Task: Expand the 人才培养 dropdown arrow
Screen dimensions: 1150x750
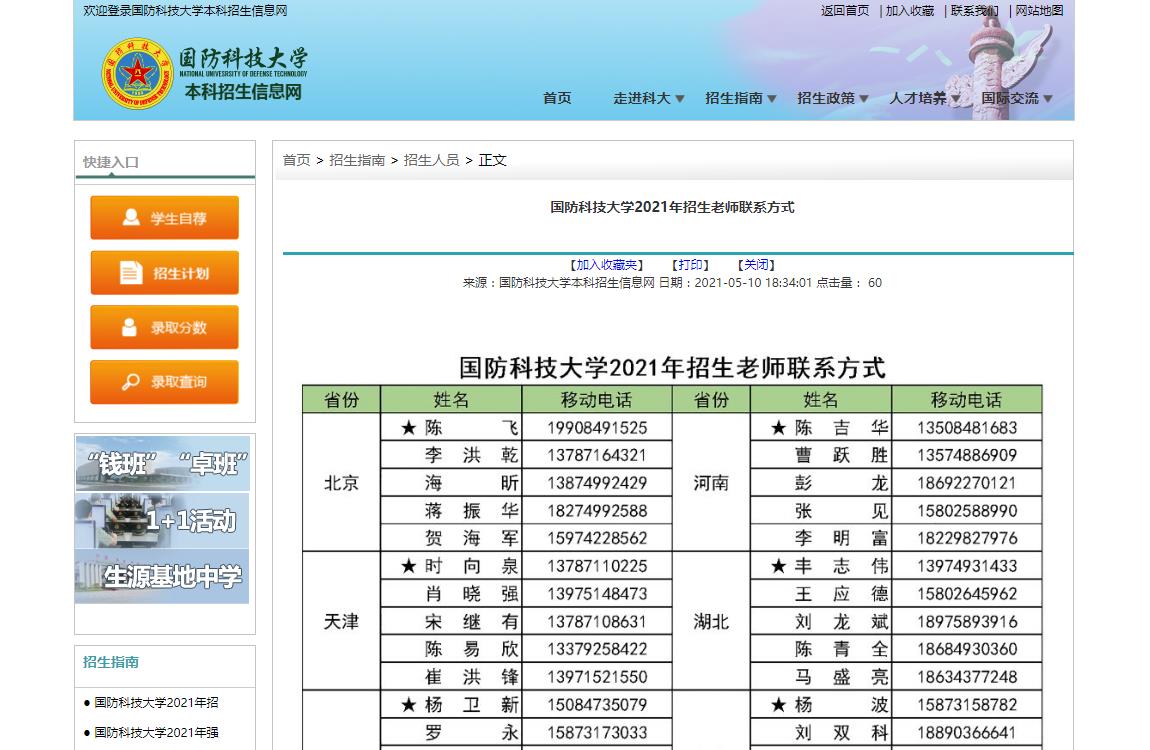Action: coord(956,99)
